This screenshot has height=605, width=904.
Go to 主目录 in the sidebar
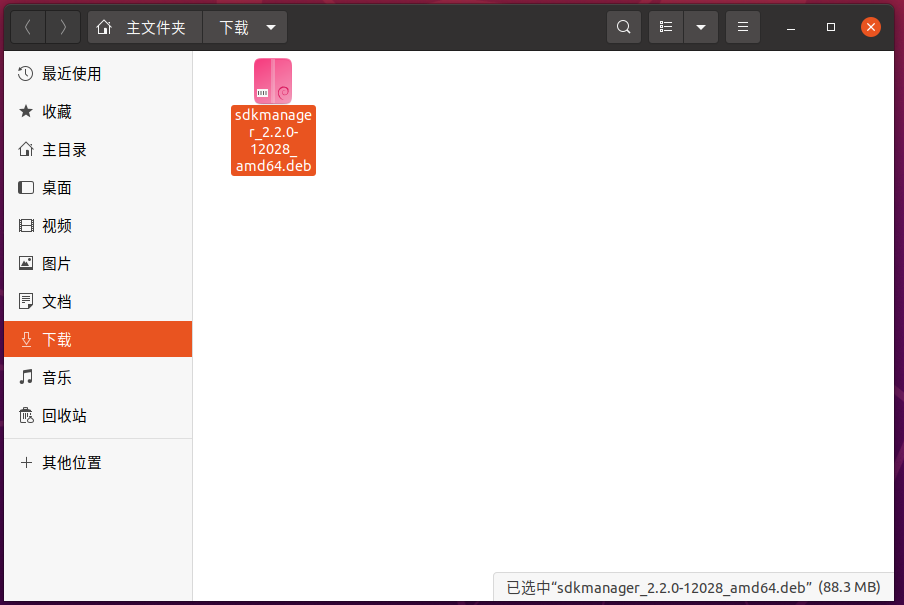click(98, 150)
